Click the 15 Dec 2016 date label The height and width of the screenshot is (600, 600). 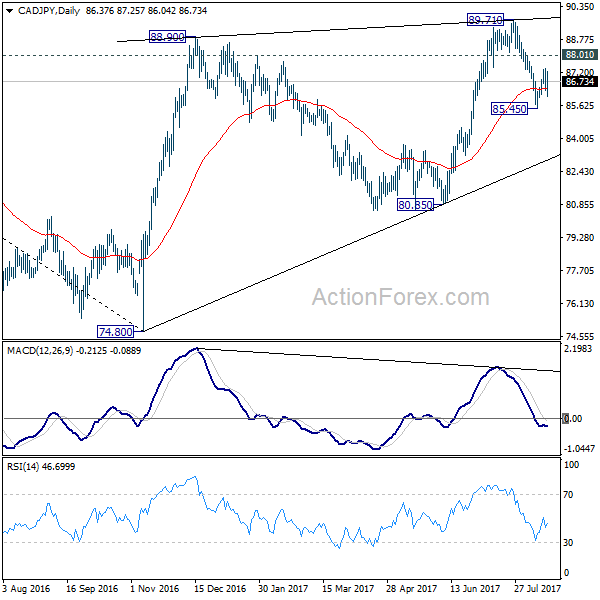[x=220, y=588]
